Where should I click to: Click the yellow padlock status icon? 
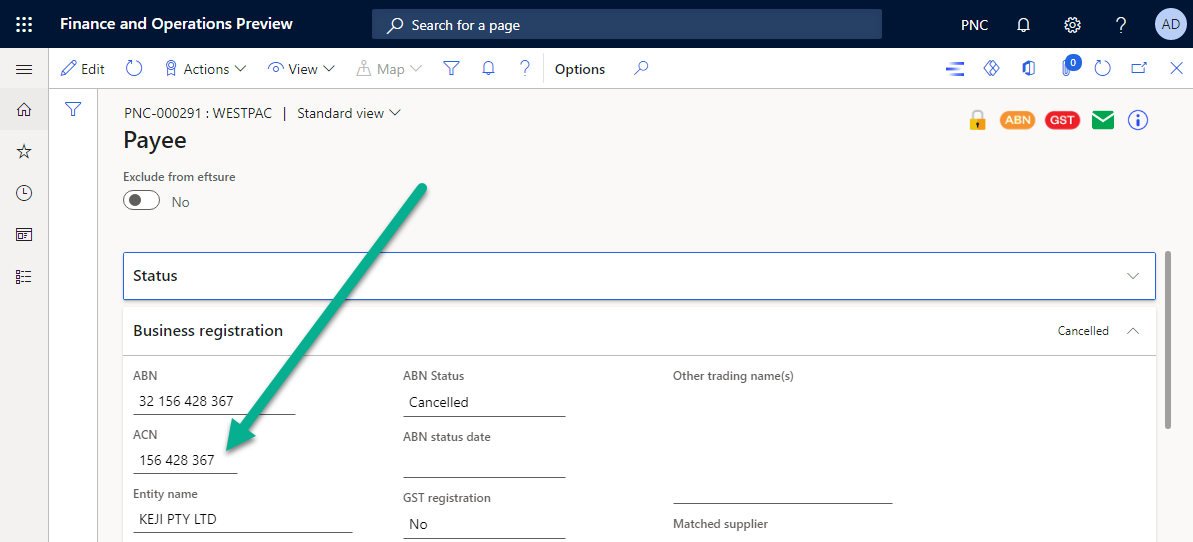pyautogui.click(x=978, y=120)
